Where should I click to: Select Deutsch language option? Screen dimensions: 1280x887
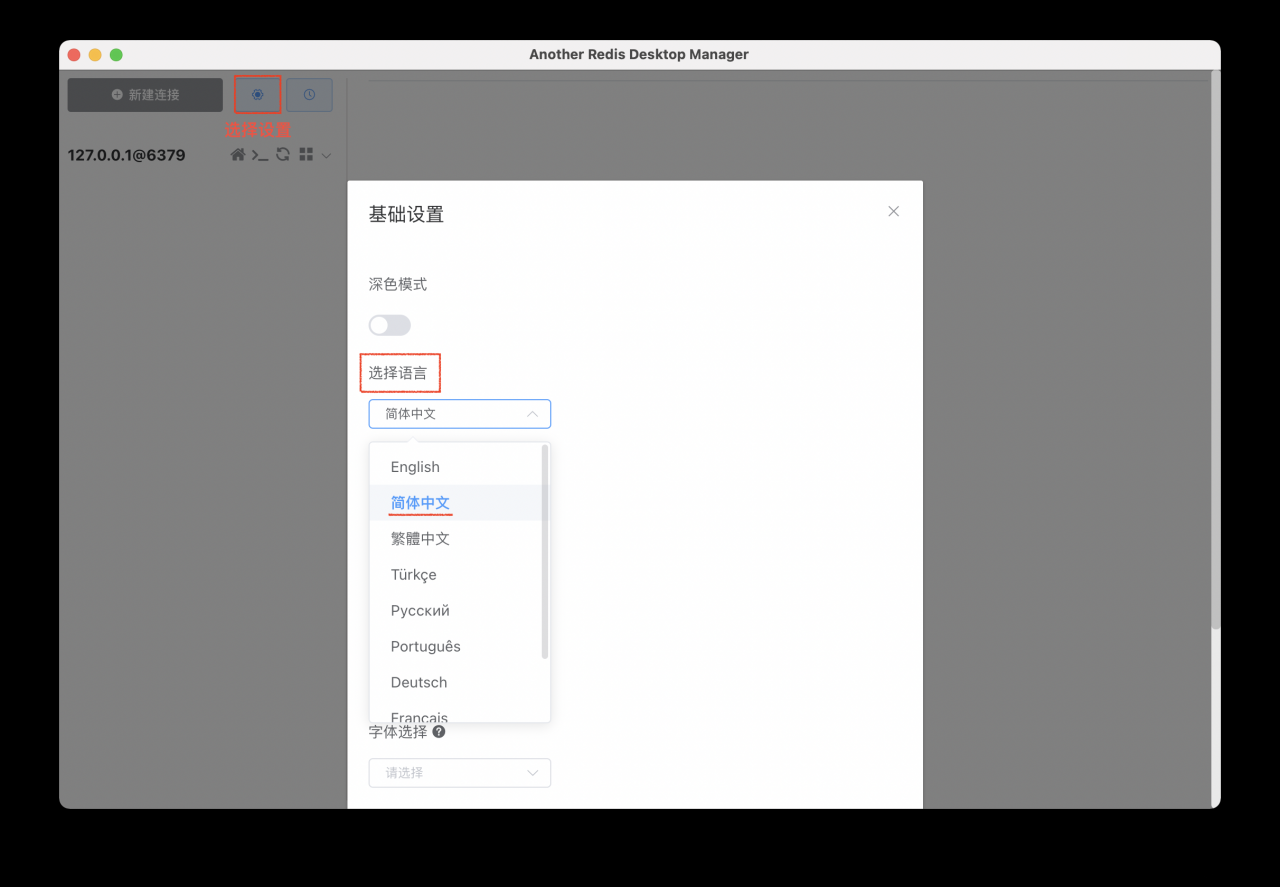(418, 682)
